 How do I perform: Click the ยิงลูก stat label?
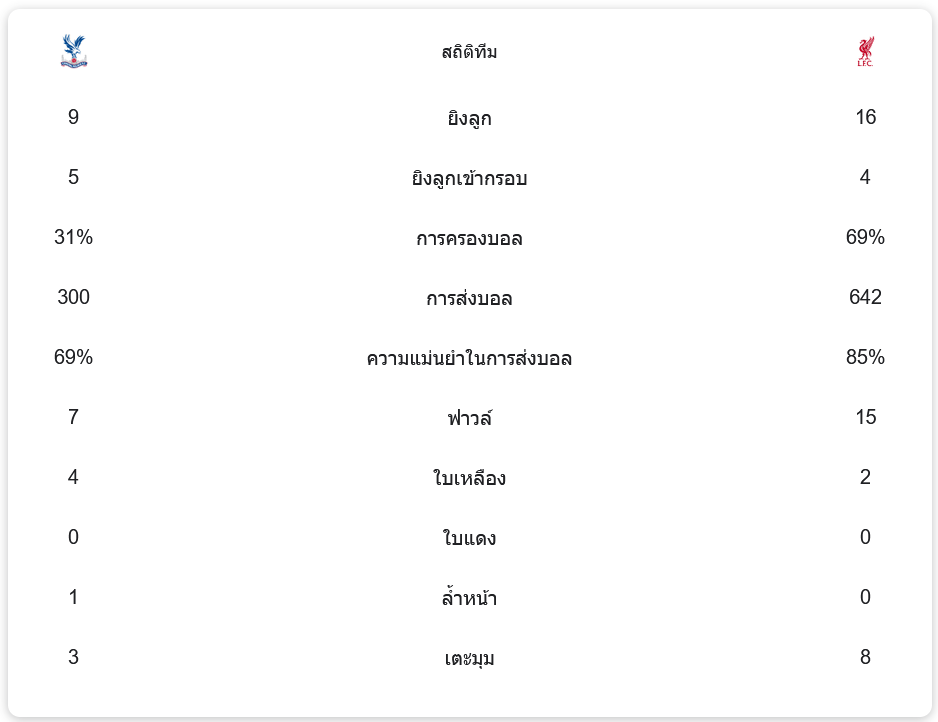[469, 118]
